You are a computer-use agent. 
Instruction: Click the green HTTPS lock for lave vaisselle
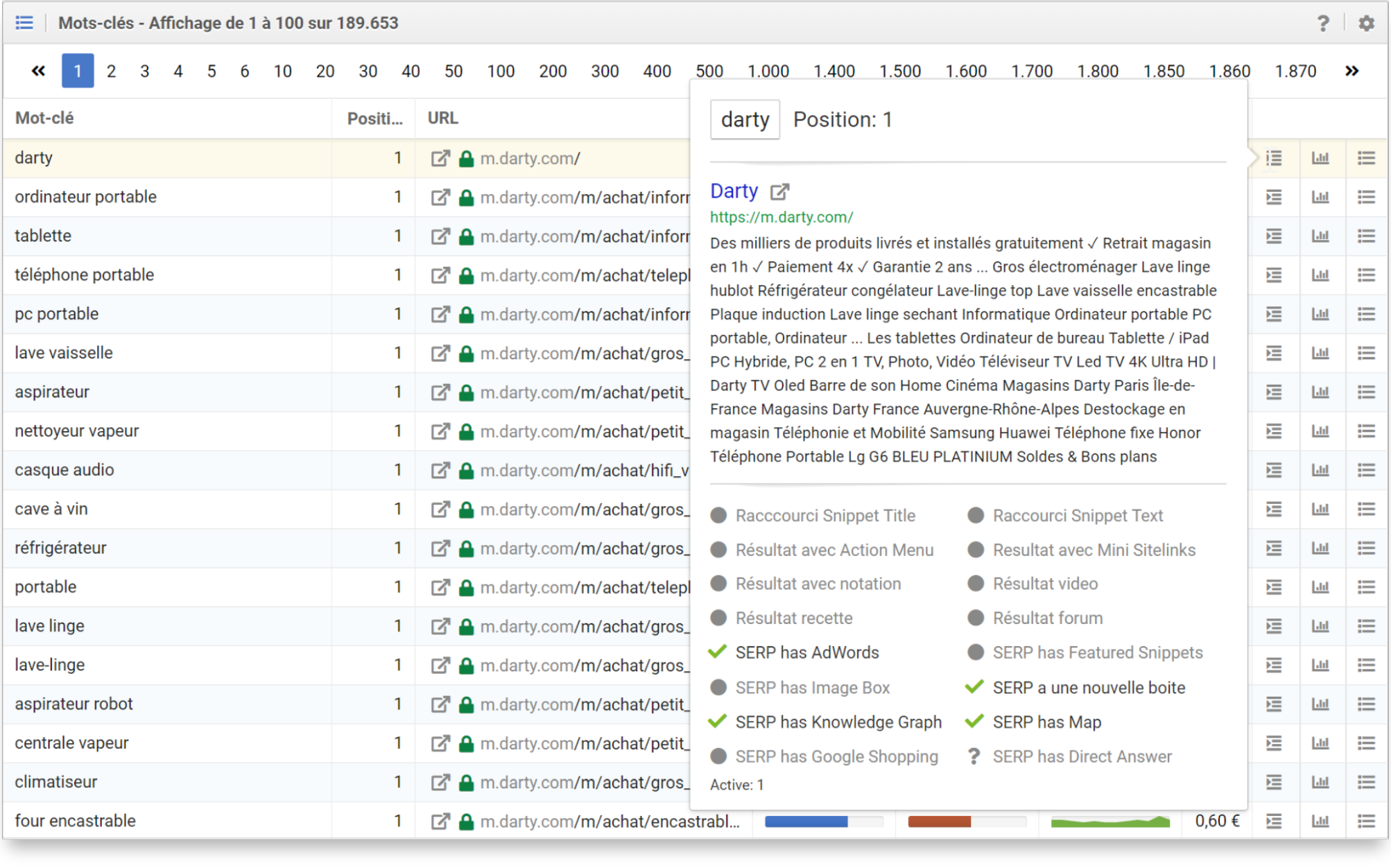click(467, 354)
